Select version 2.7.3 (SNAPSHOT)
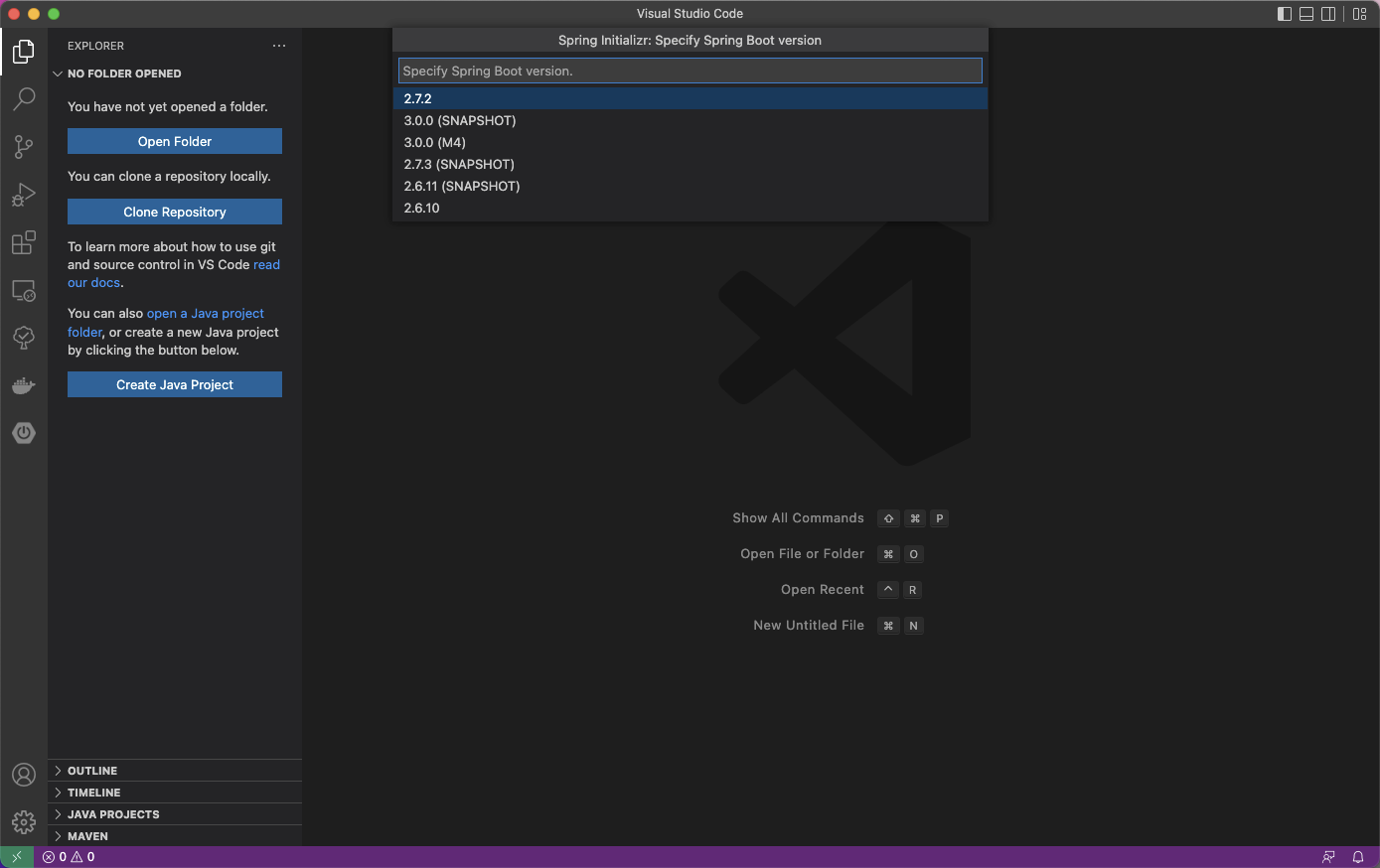This screenshot has height=868, width=1380. (690, 164)
